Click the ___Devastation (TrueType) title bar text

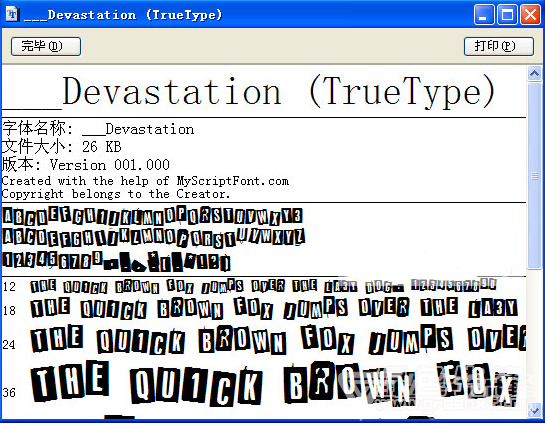click(123, 15)
